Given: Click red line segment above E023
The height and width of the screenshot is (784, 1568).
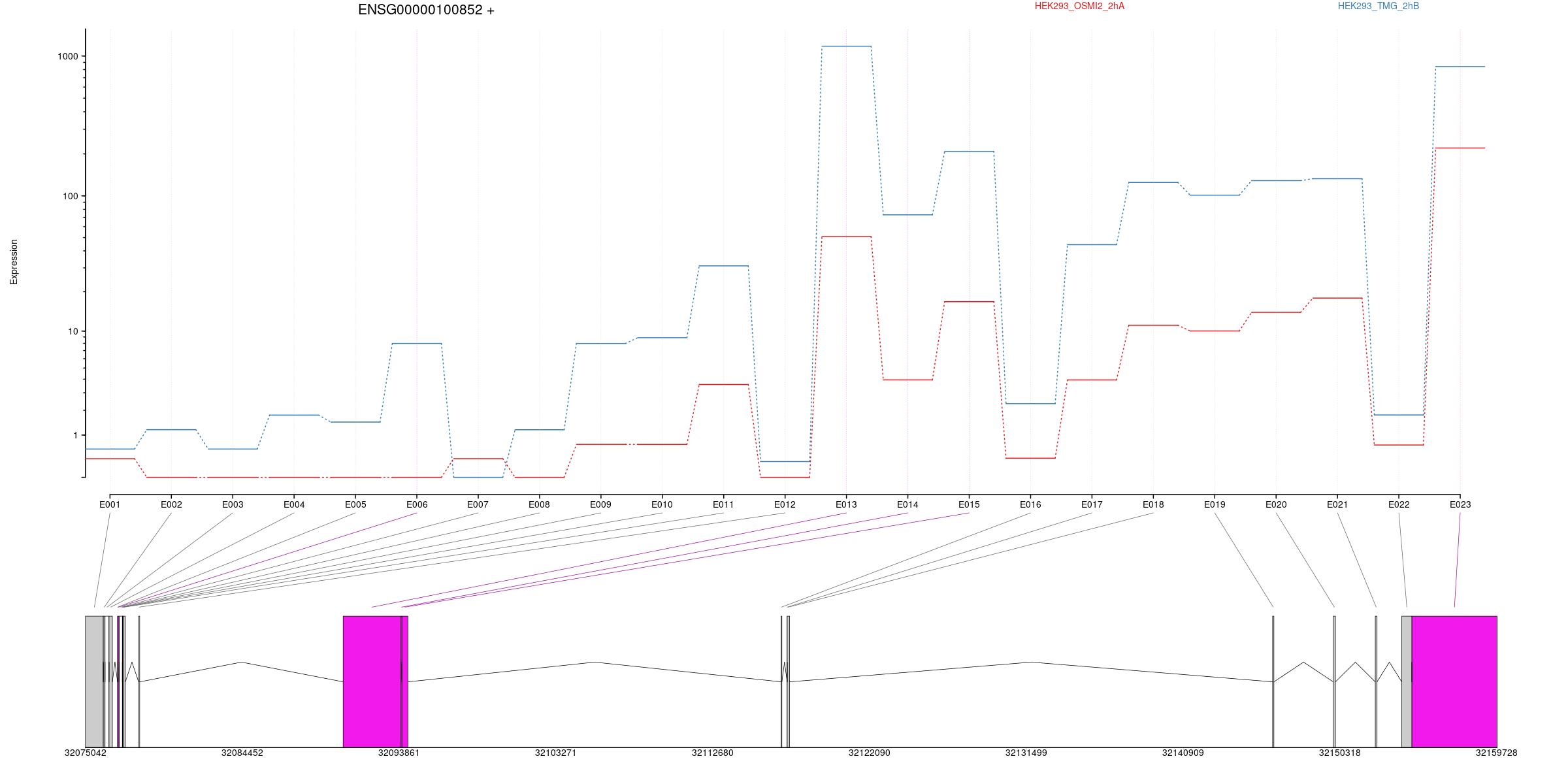Looking at the screenshot, I should click(x=1460, y=148).
